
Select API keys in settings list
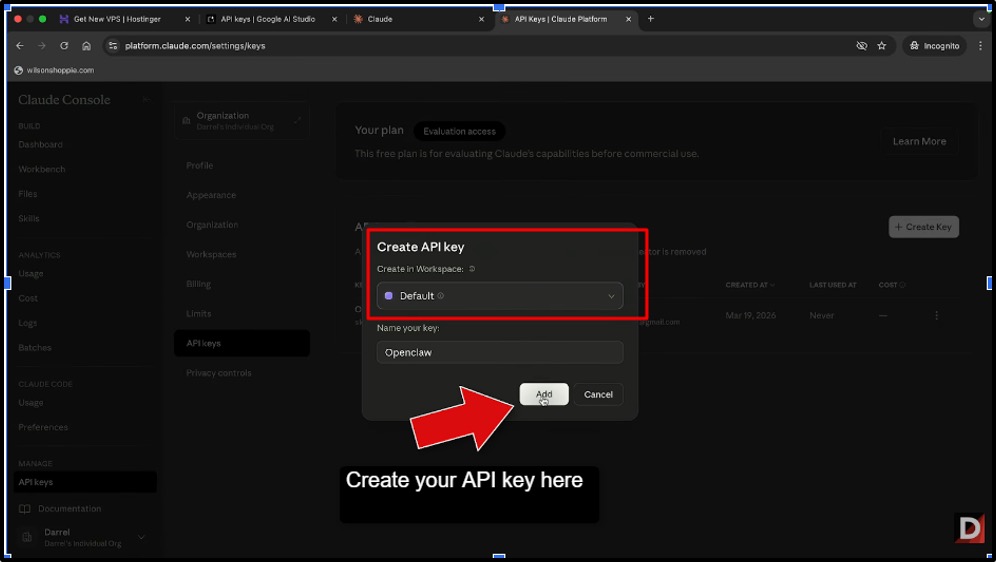click(x=242, y=344)
